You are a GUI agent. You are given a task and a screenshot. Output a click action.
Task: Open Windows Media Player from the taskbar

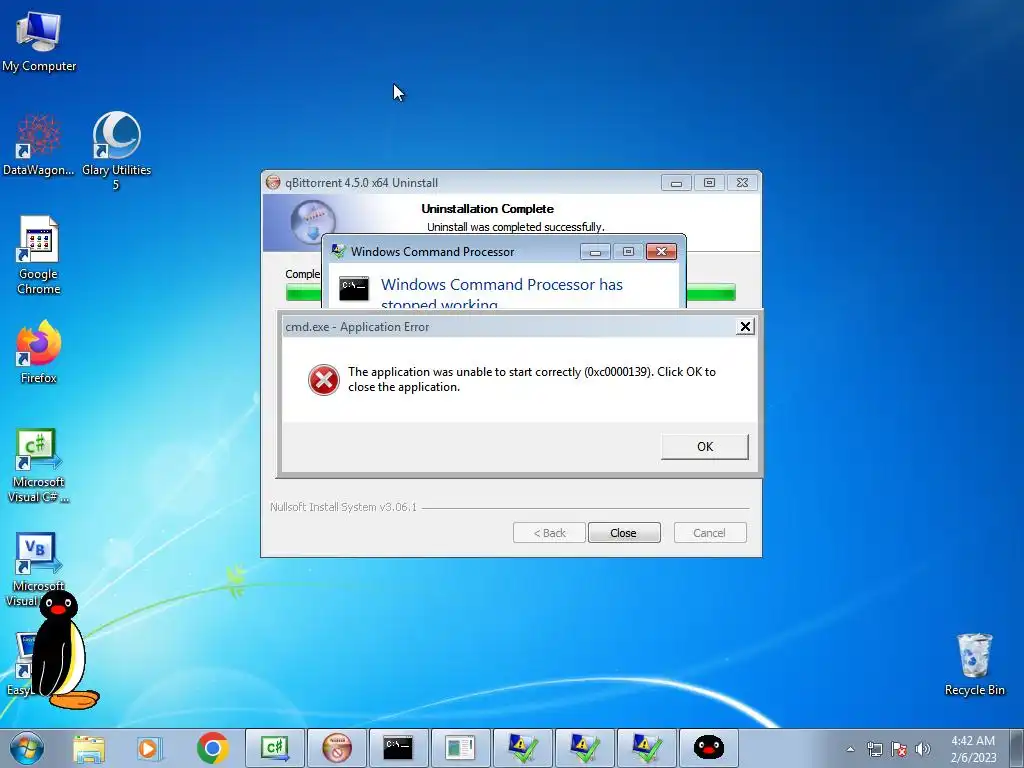click(149, 748)
